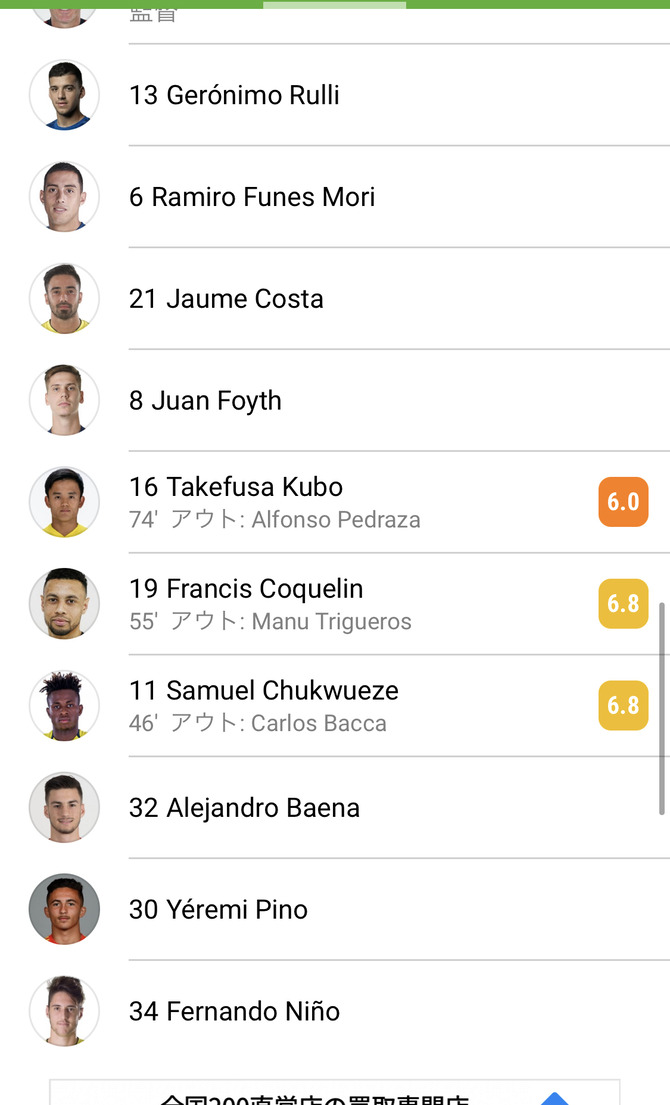Tap Takefusa Kubo's avatar image
This screenshot has height=1105, width=670.
64,502
